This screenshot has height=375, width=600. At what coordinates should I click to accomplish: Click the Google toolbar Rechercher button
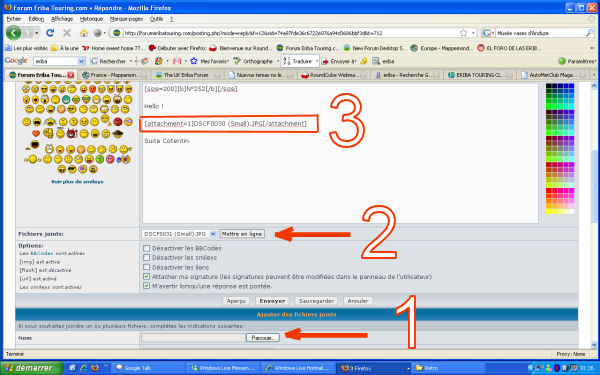pyautogui.click(x=108, y=61)
